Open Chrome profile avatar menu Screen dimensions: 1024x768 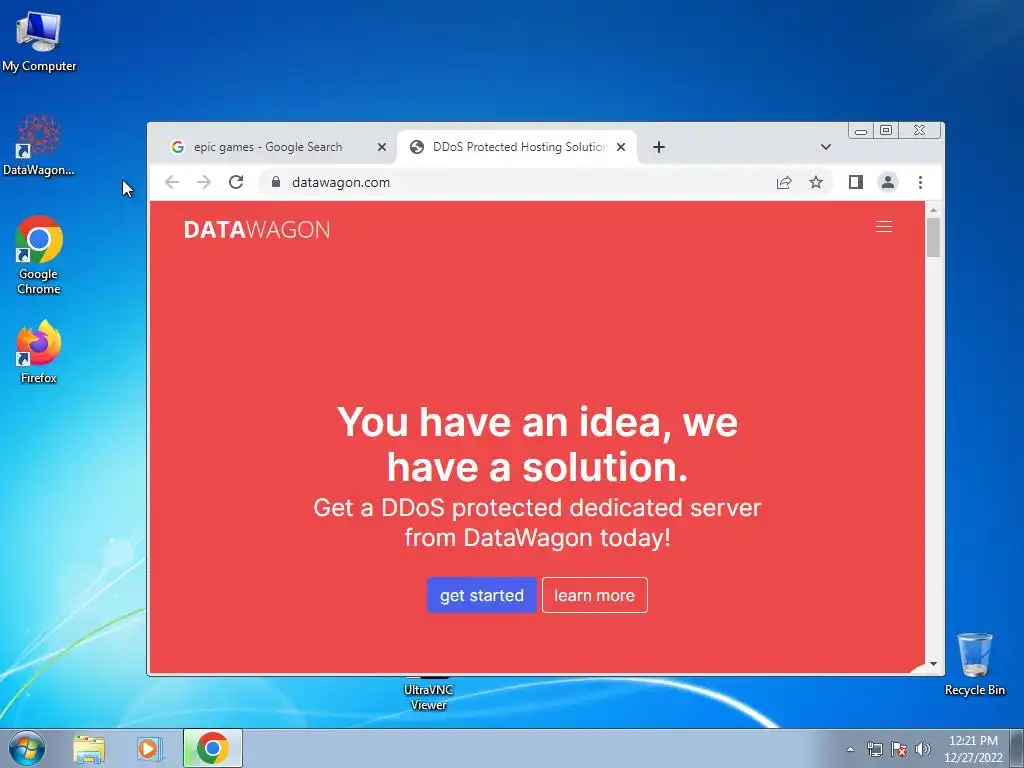pyautogui.click(x=888, y=182)
